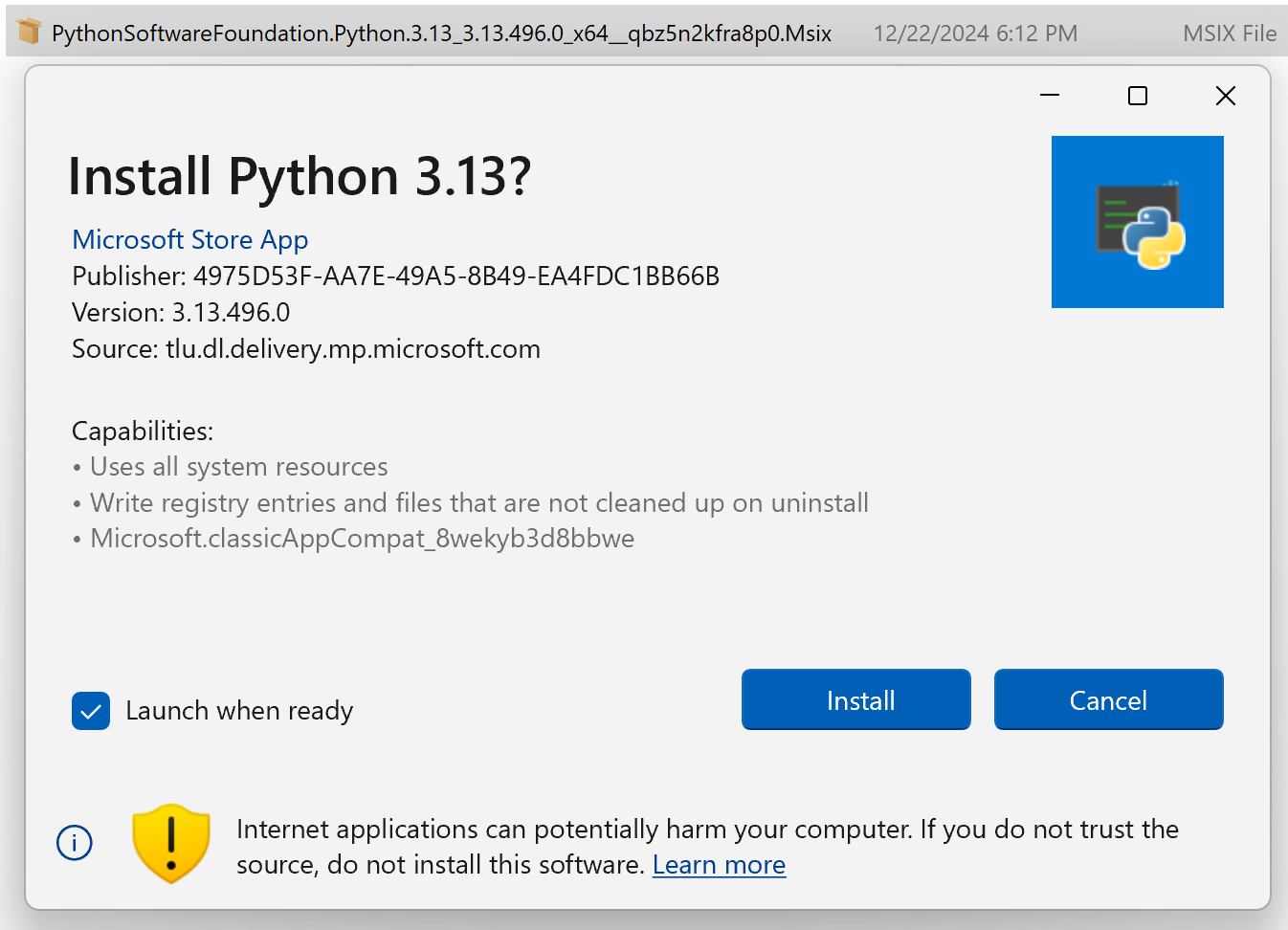Click the Internet applications warning message
This screenshot has height=930, width=1288.
[707, 847]
